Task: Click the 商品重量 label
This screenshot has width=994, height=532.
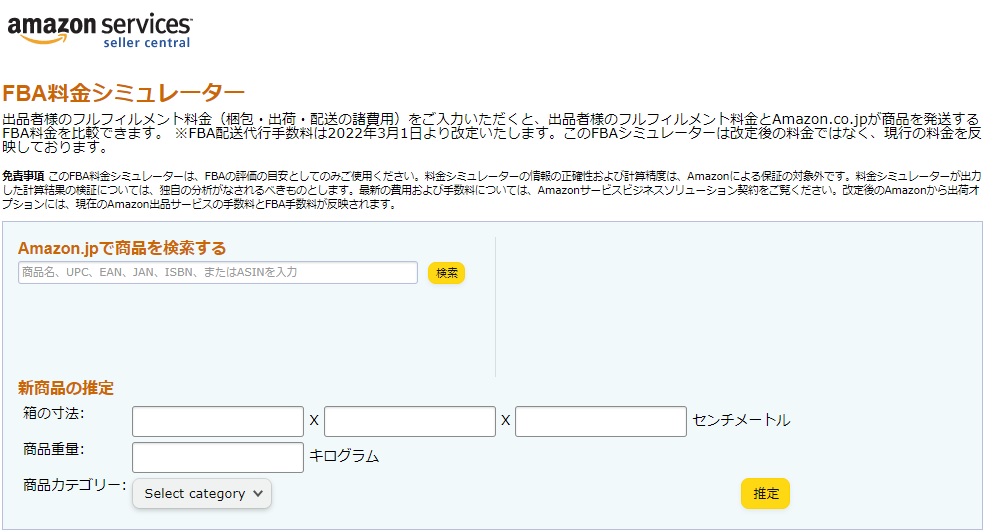Action: pos(53,450)
